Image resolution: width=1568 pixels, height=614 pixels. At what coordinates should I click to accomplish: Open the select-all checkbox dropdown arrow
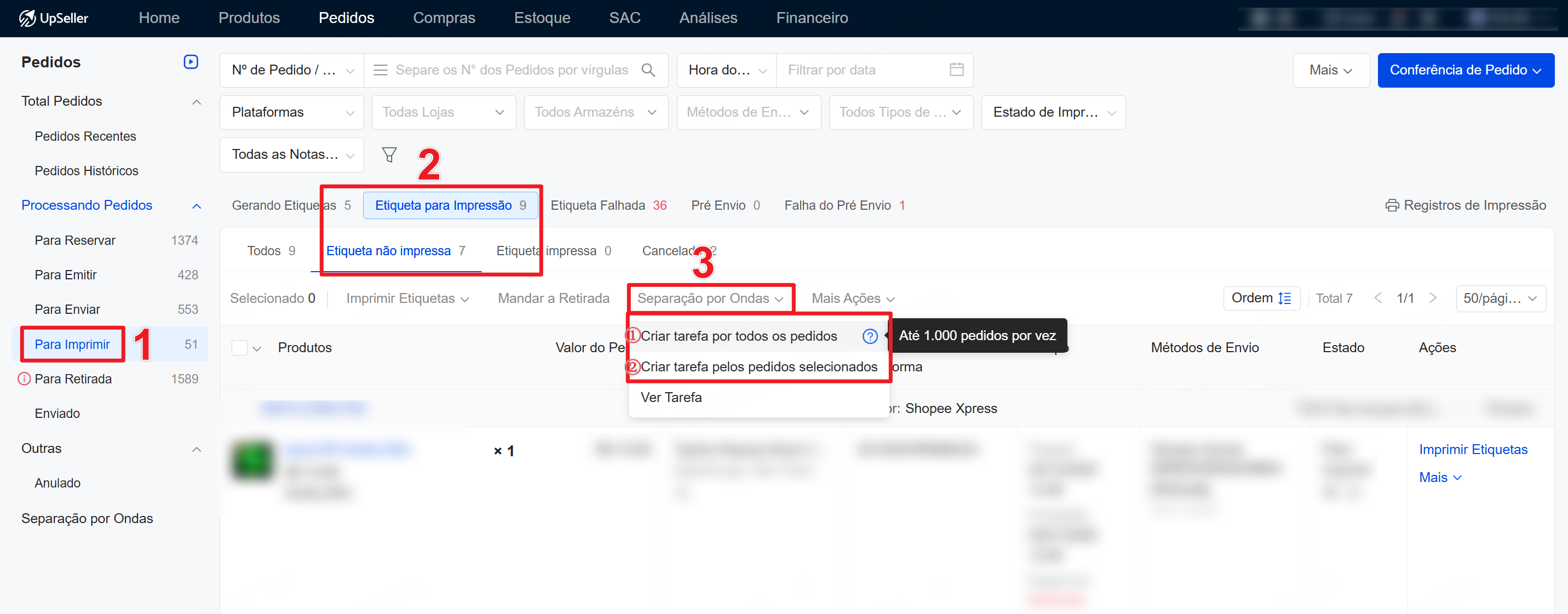(257, 349)
